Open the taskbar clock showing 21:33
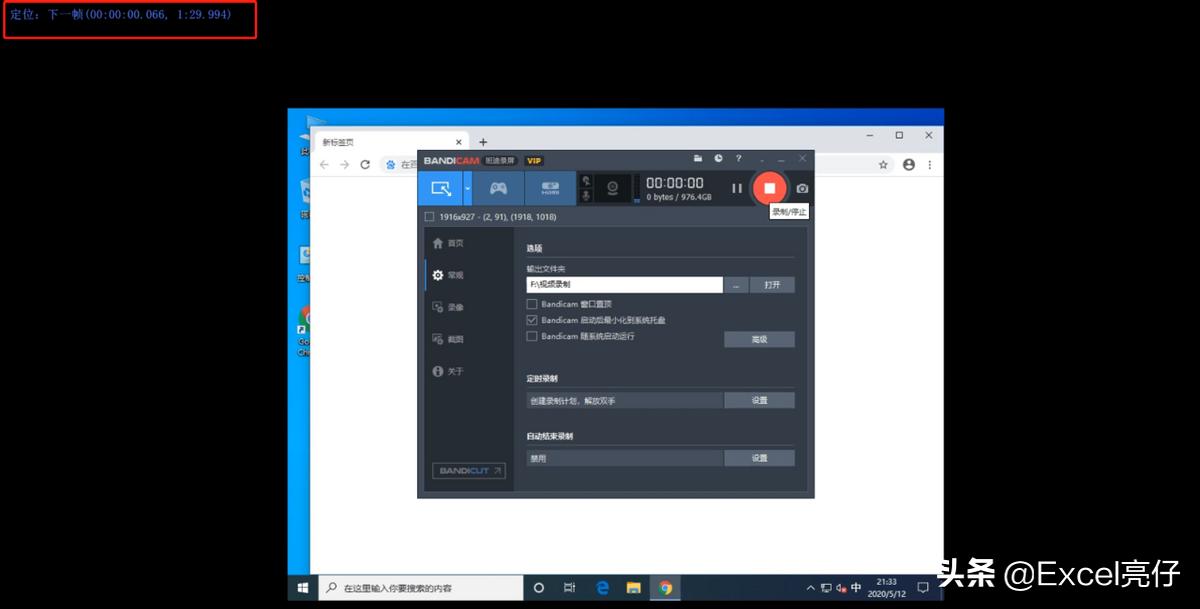This screenshot has width=1200, height=609. (x=887, y=587)
